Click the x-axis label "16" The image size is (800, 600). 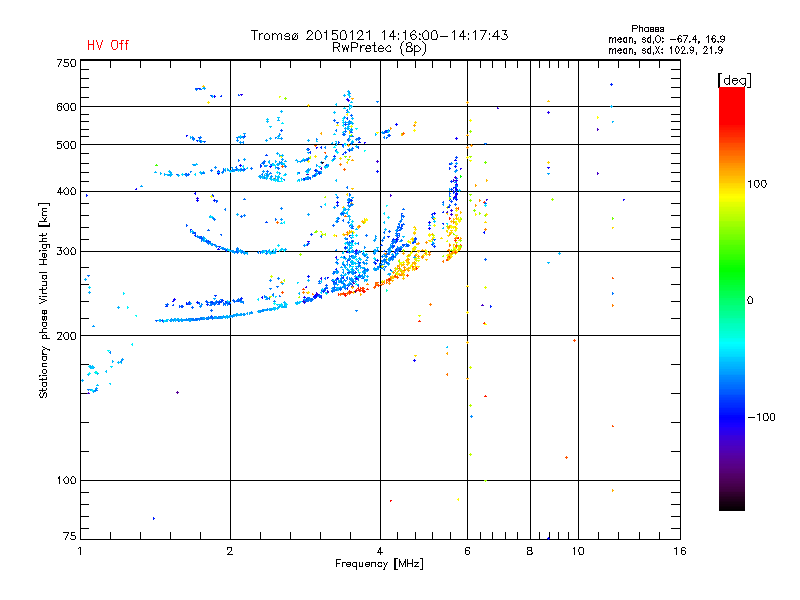click(680, 551)
